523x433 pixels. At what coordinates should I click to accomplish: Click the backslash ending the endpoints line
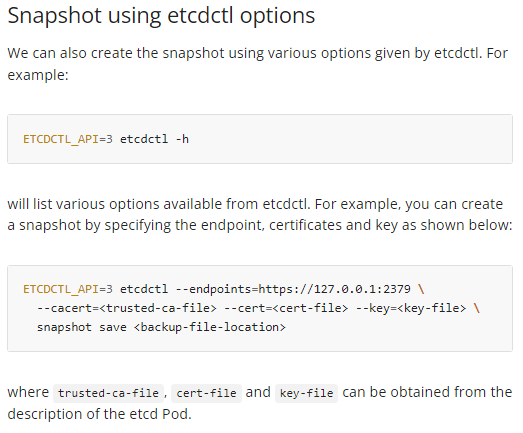[x=421, y=289]
